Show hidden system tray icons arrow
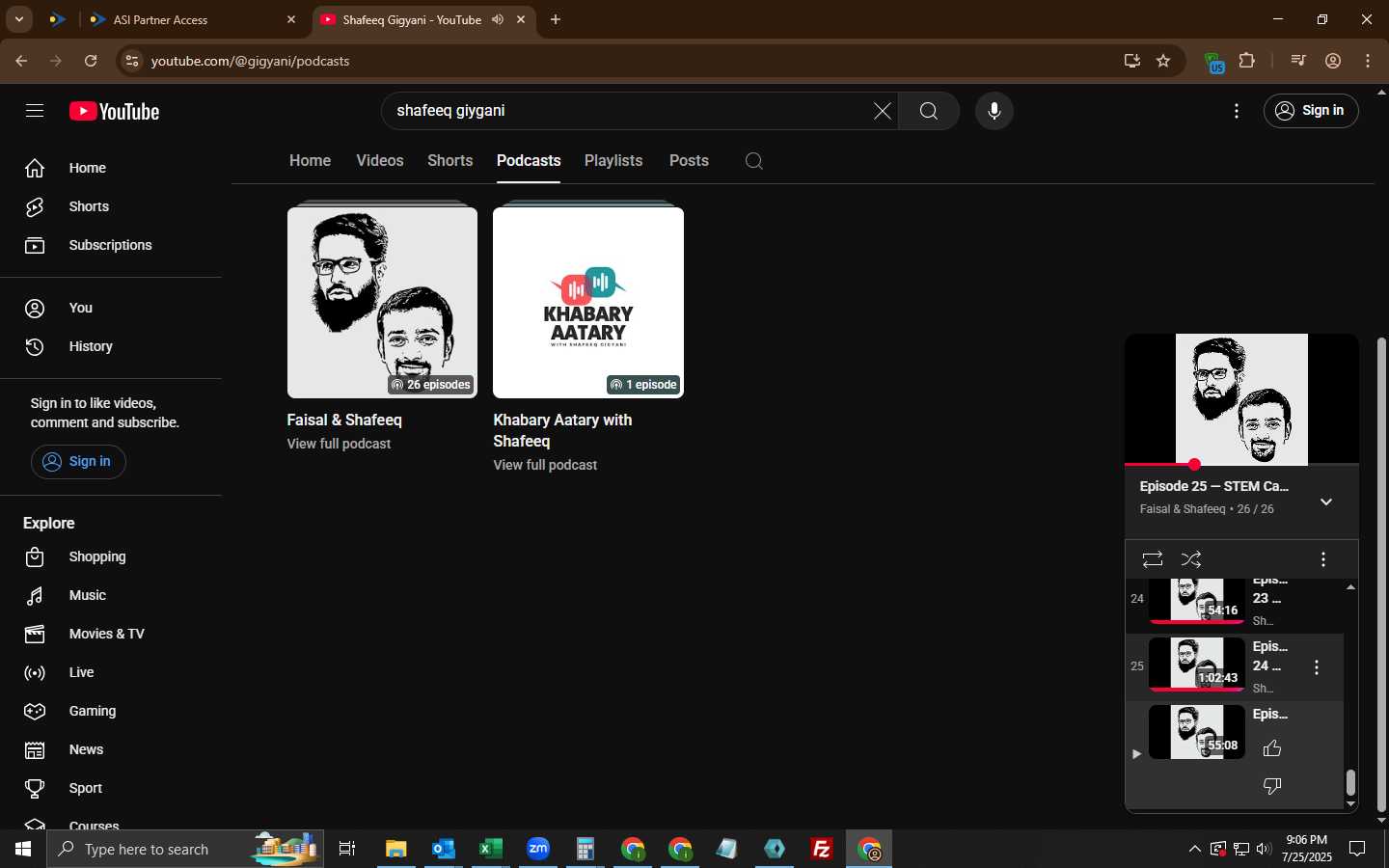Screen dimensions: 1389x868 pos(1194,849)
